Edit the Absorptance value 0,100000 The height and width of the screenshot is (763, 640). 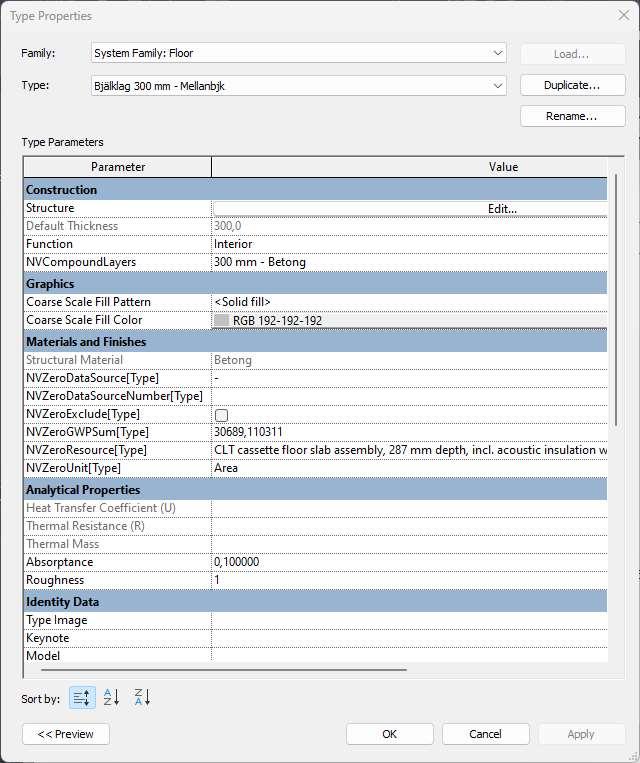coord(410,562)
